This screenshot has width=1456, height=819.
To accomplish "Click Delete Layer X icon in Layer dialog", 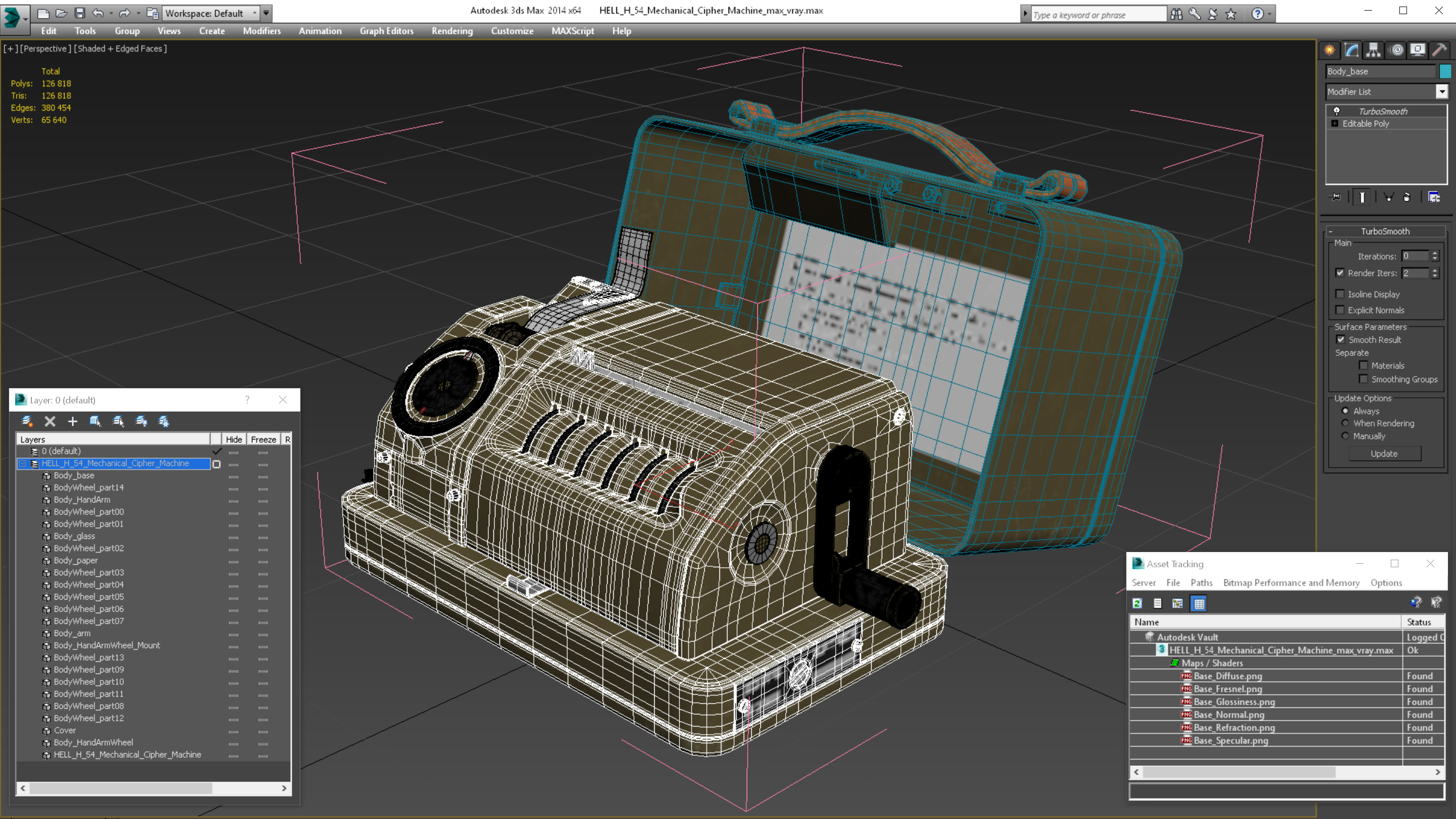I will (x=50, y=421).
